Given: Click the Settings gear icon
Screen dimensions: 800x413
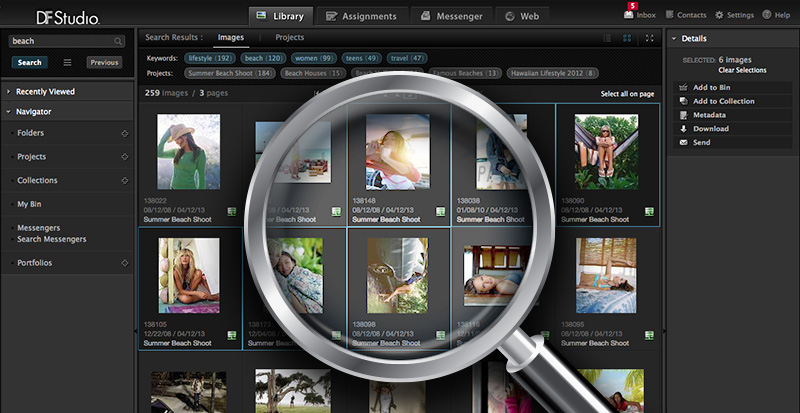Looking at the screenshot, I should click(720, 16).
